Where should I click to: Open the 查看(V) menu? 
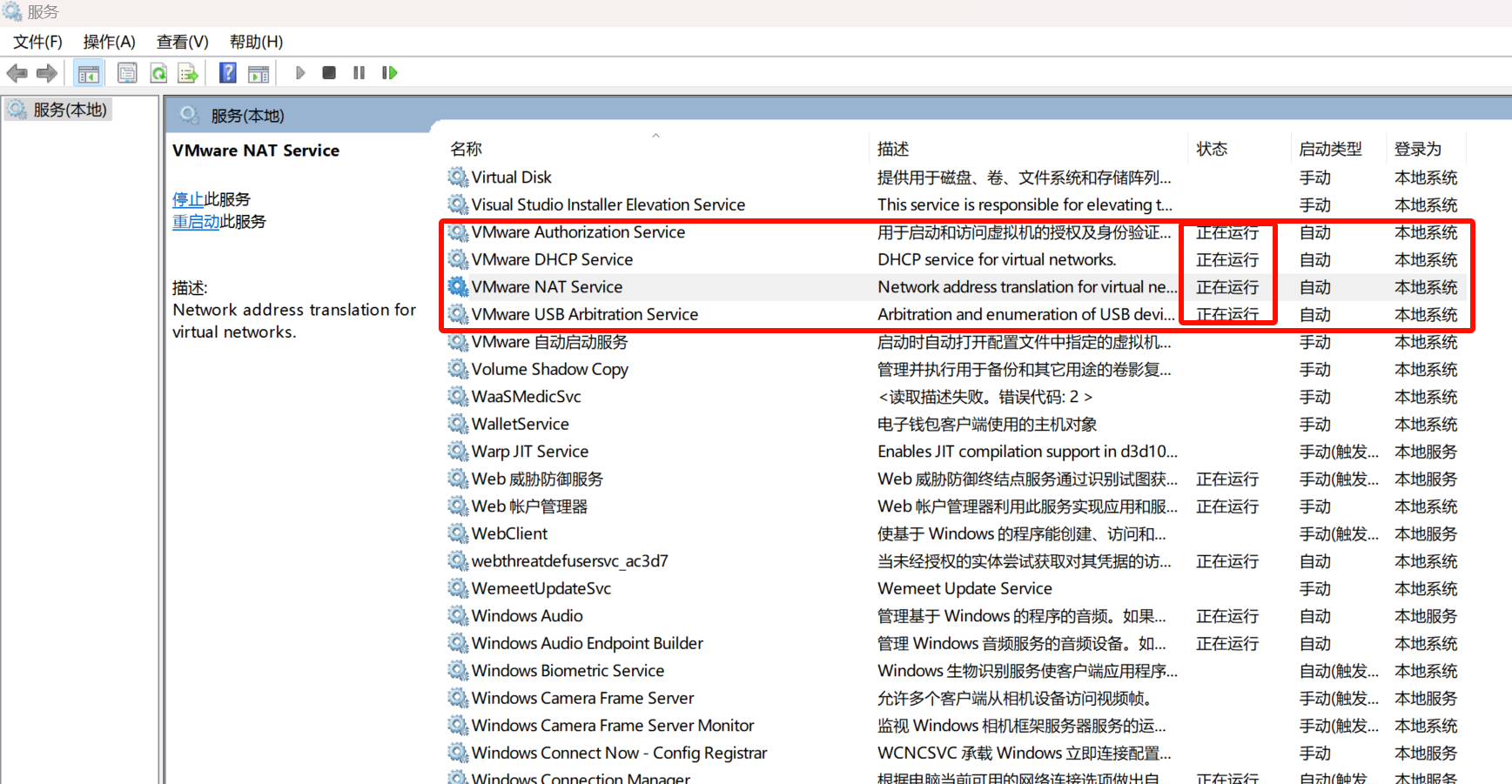click(182, 42)
